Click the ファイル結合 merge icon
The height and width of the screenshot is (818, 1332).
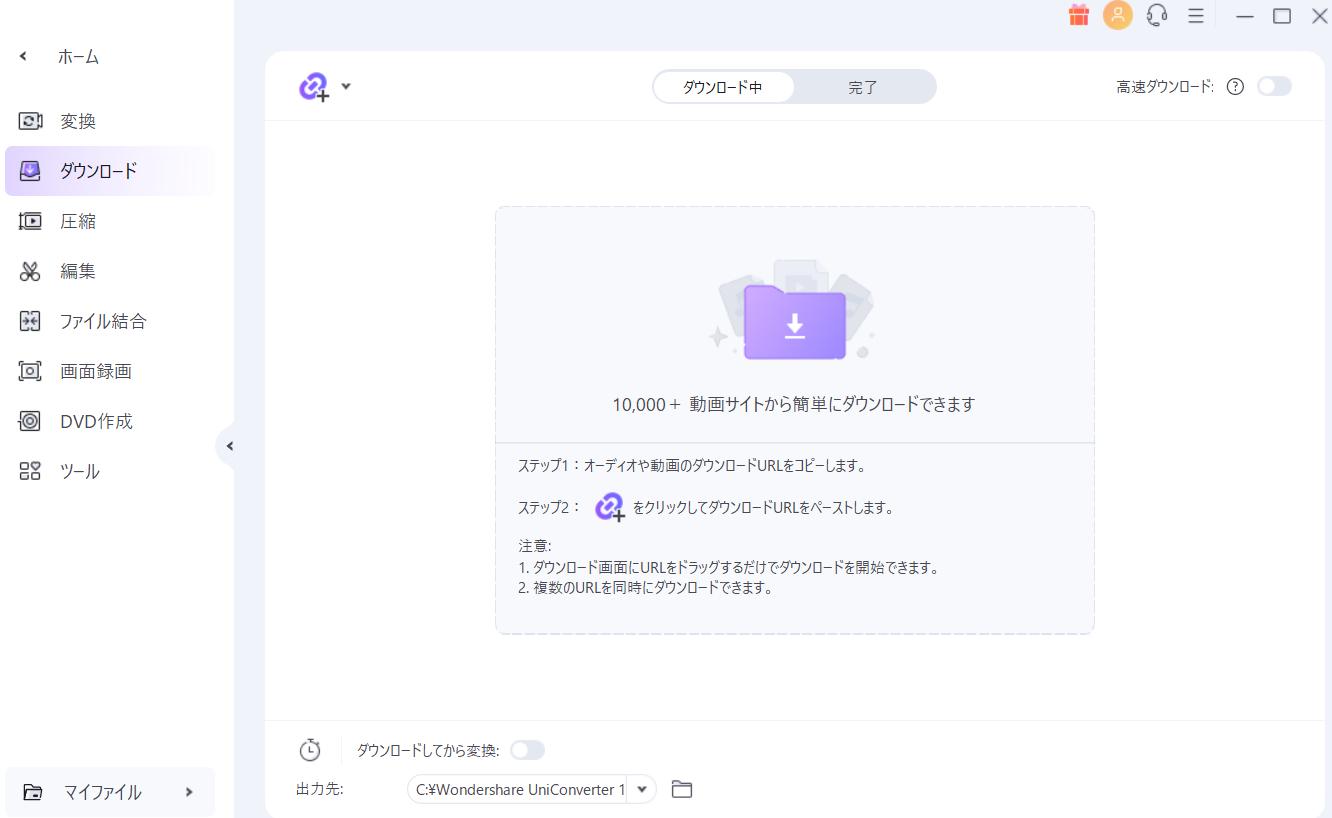pyautogui.click(x=30, y=321)
